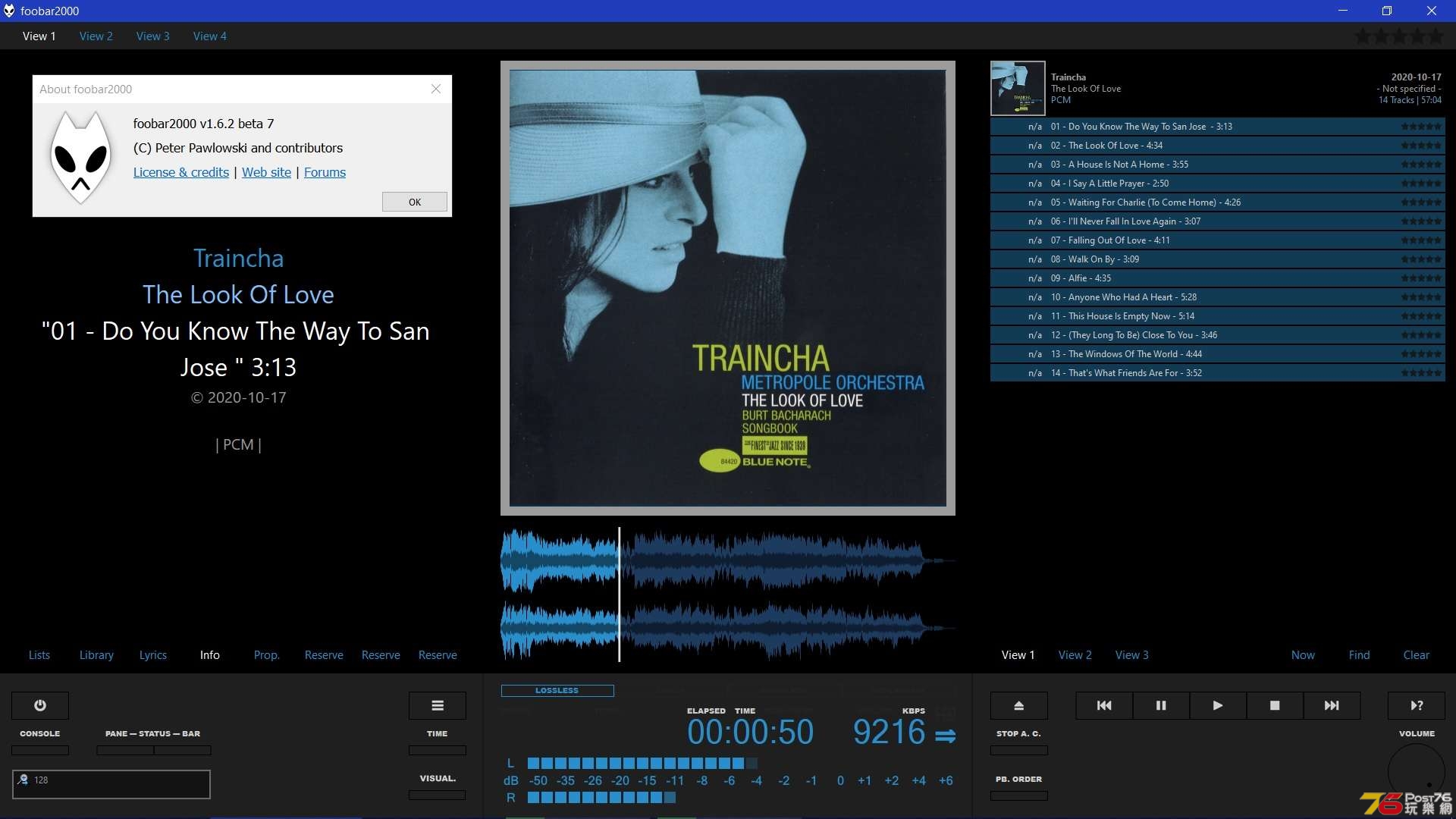1456x819 pixels.
Task: Toggle the TIME display mode switch
Action: point(438,750)
